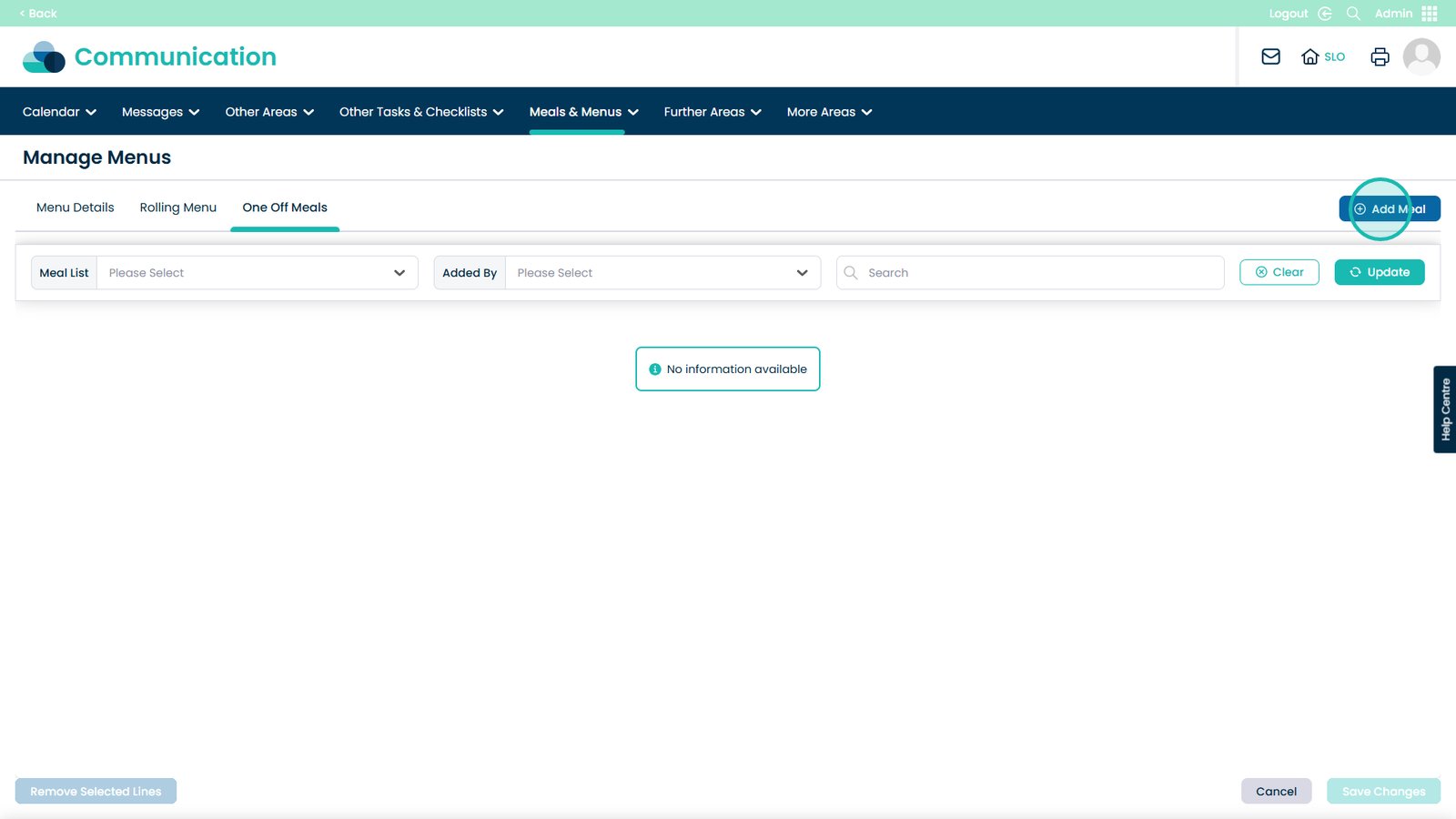The image size is (1456, 819).
Task: Open the Meals & Menus menu
Action: point(583,112)
